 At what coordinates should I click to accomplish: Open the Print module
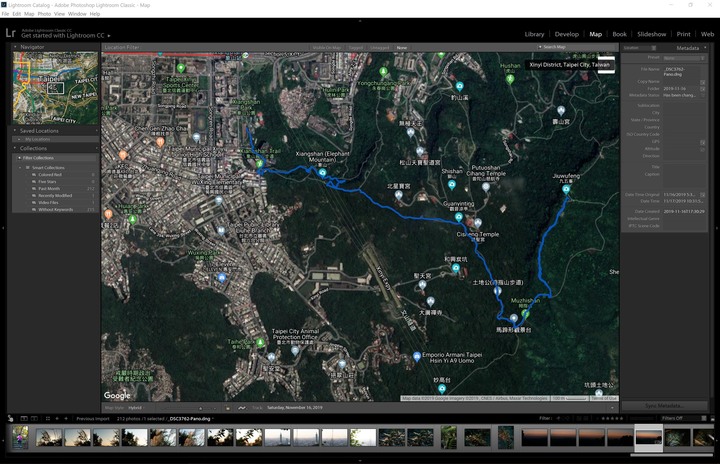683,34
